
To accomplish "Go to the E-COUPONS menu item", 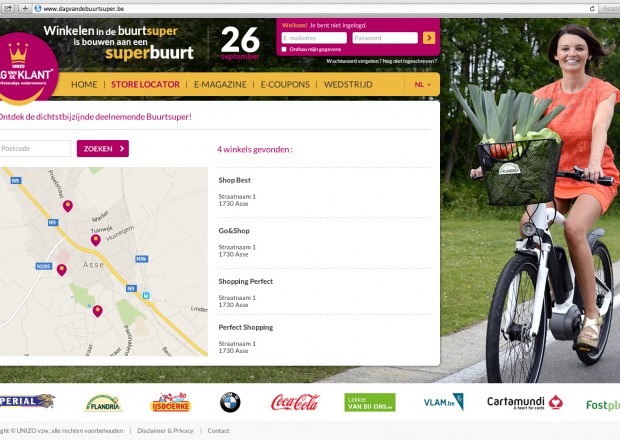I will coord(285,85).
